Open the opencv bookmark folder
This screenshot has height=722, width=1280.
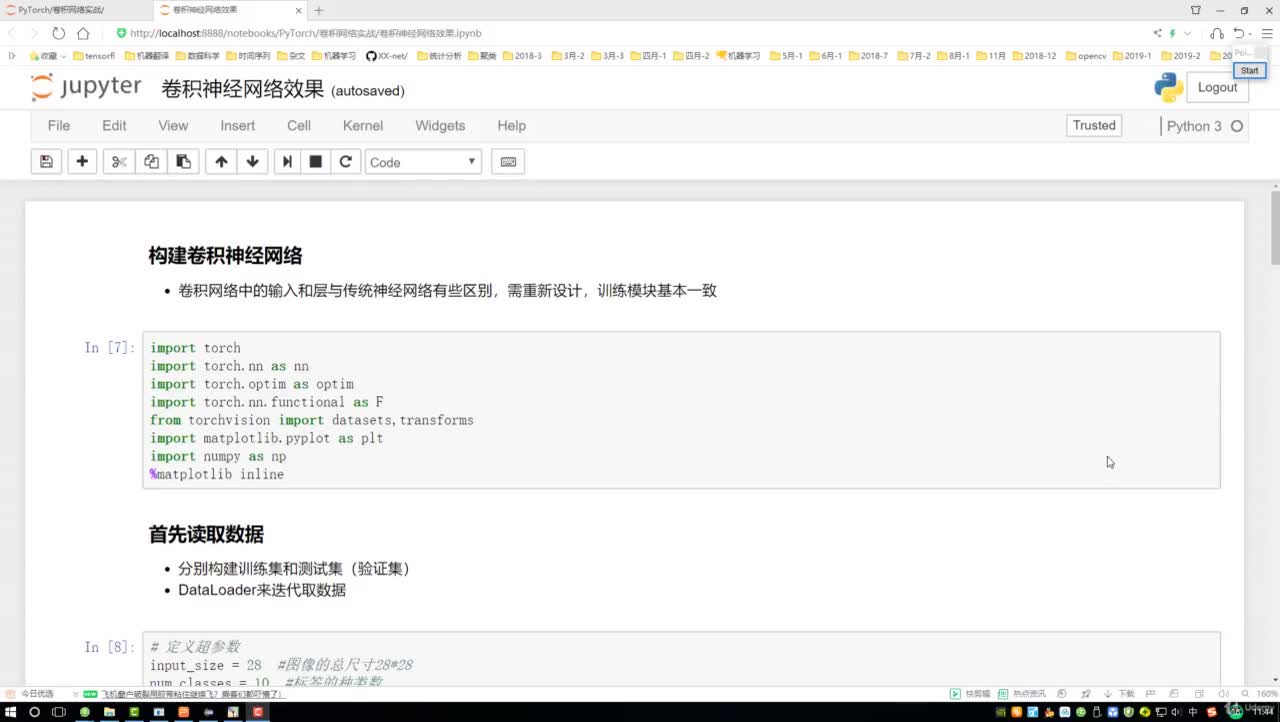coord(1087,56)
